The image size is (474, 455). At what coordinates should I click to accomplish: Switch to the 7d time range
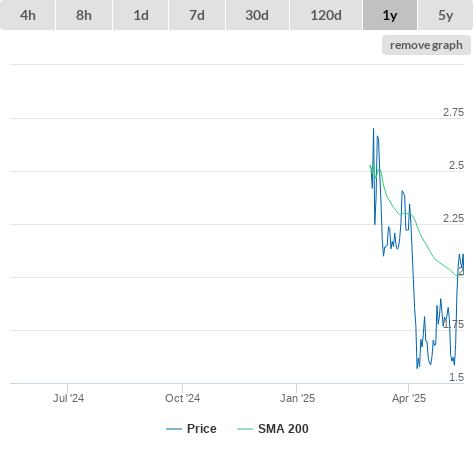click(197, 15)
